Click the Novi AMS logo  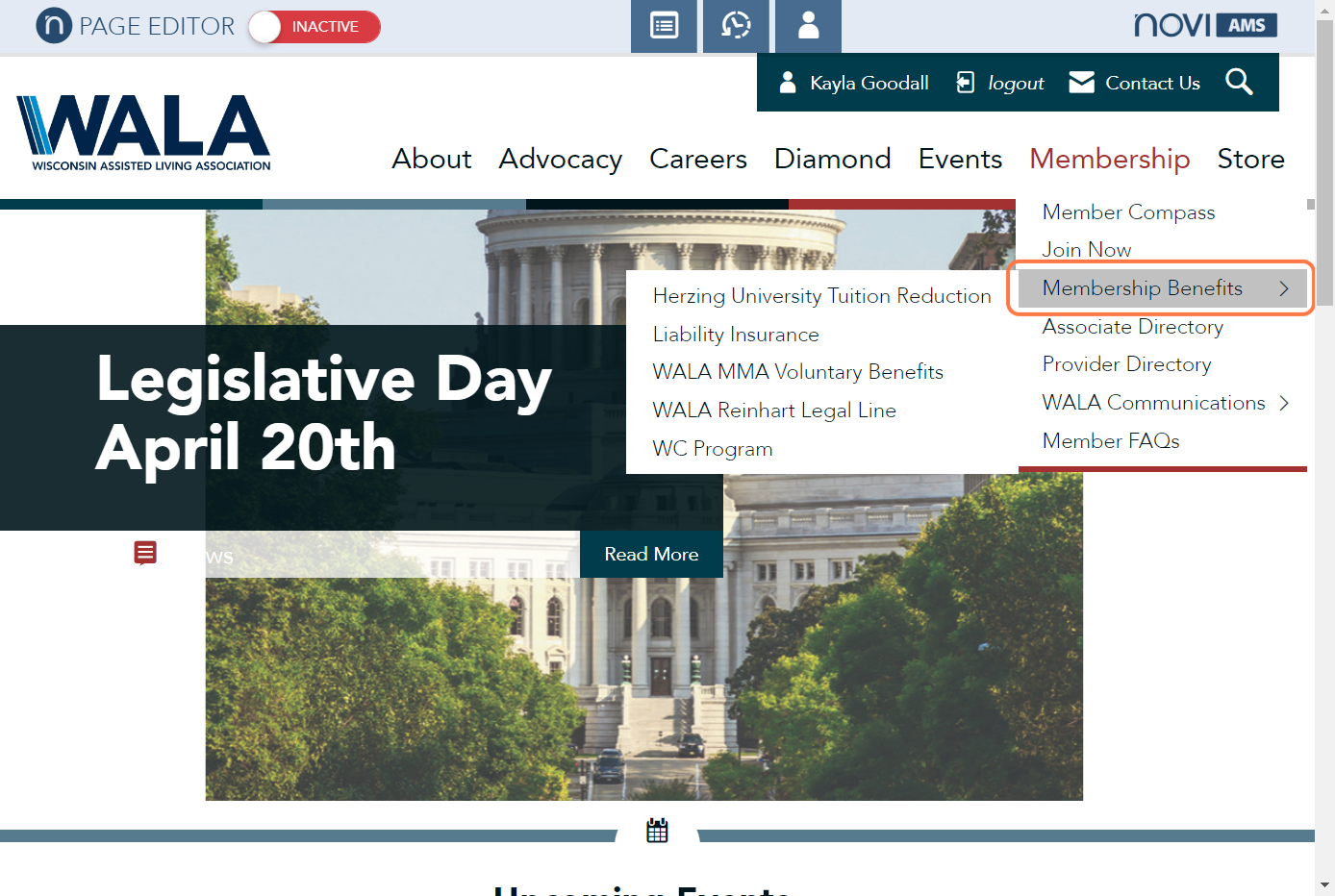click(x=1205, y=25)
